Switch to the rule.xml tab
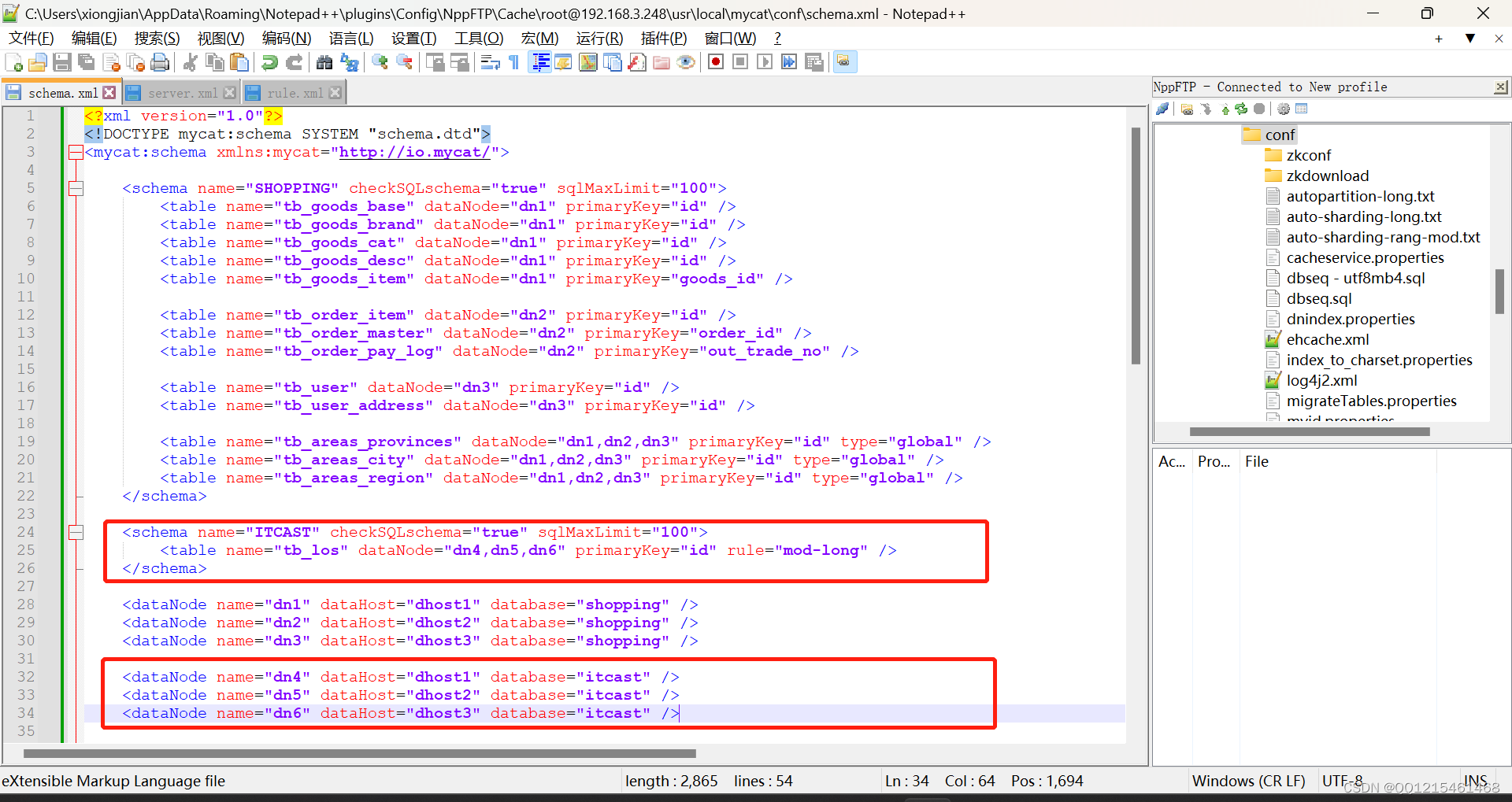 coord(295,93)
